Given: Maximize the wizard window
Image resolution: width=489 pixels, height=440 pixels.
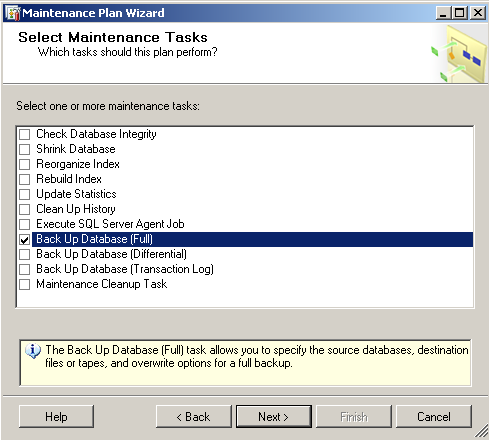Looking at the screenshot, I should pos(460,13).
